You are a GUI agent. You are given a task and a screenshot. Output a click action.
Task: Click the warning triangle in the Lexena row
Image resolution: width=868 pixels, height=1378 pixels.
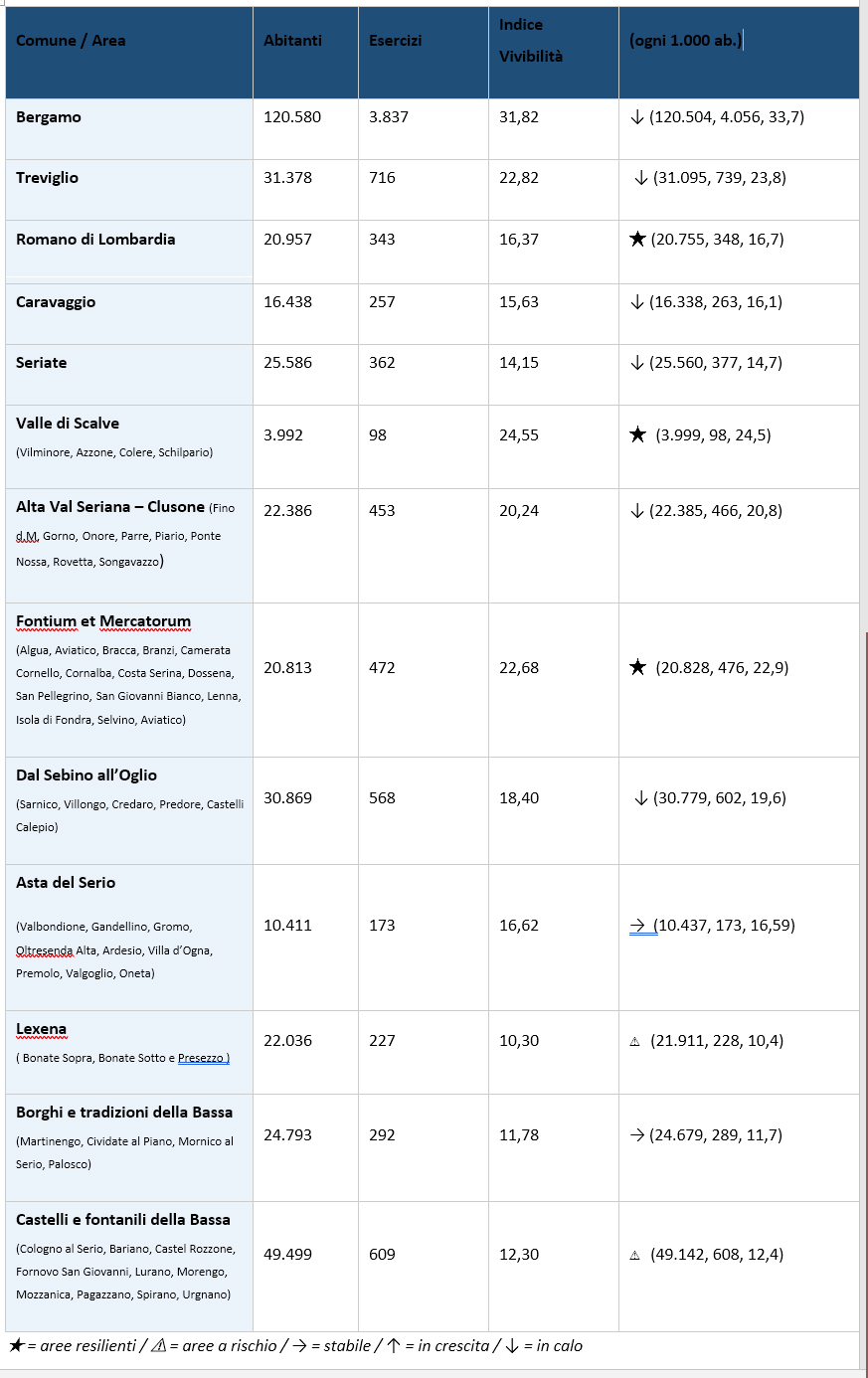(x=634, y=1042)
